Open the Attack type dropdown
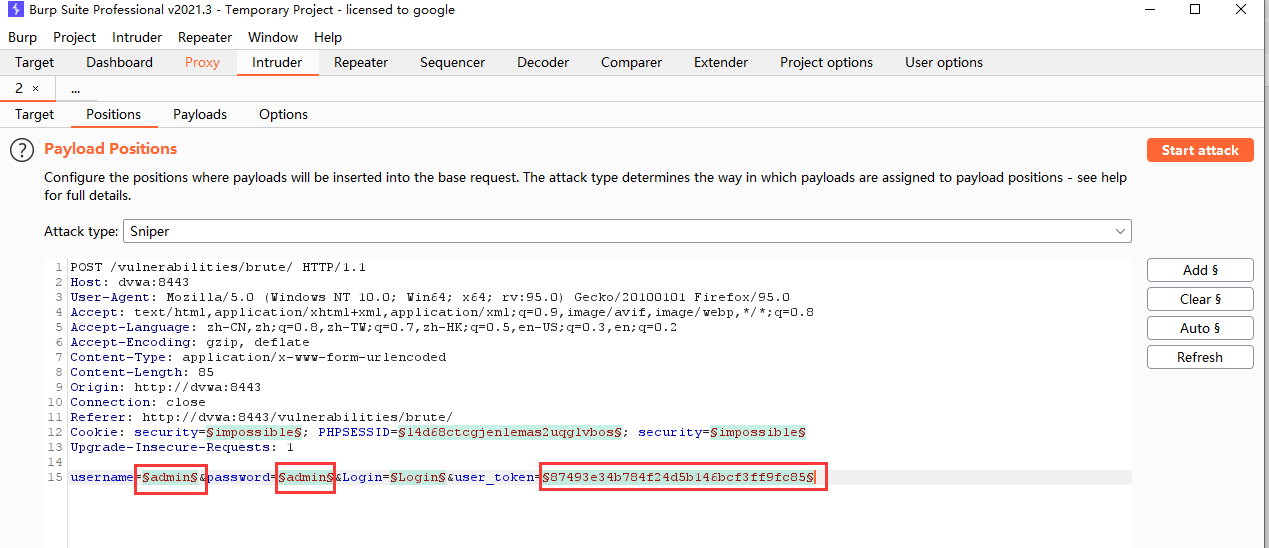 click(627, 231)
